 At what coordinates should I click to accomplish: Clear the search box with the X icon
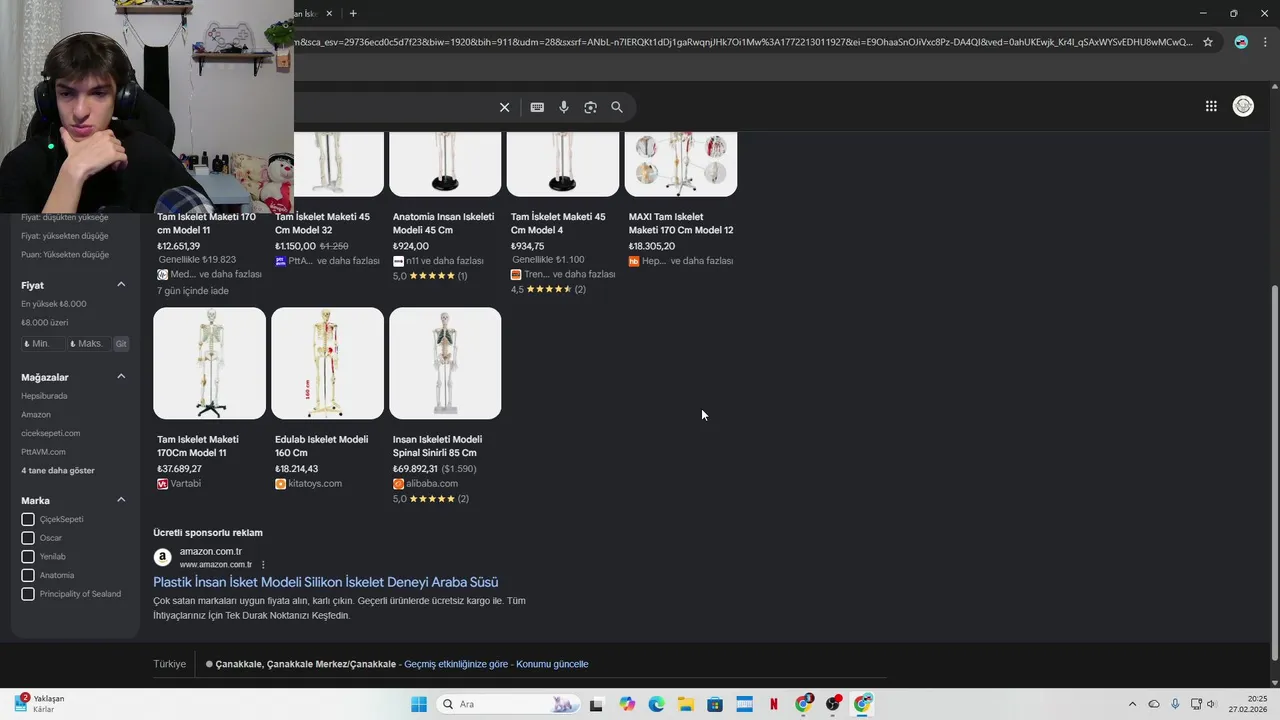(504, 107)
